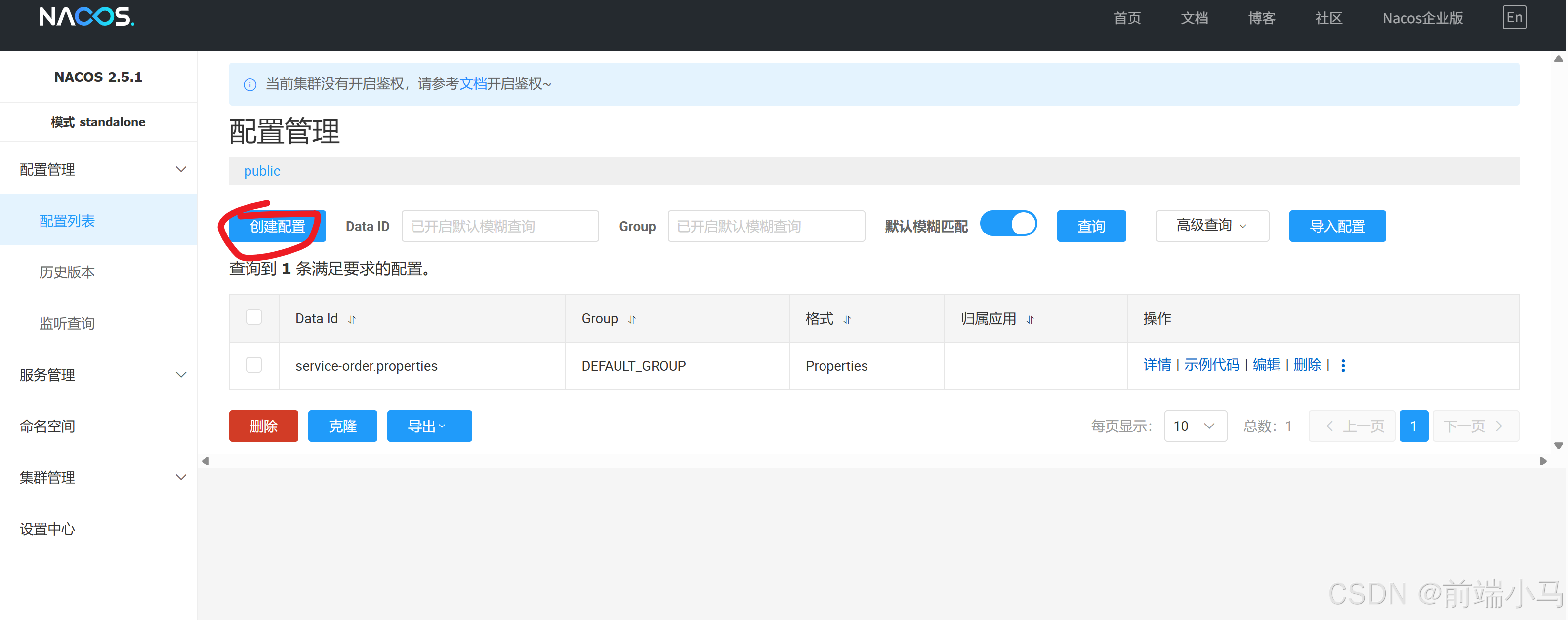Collapse the 配置管理 sidebar section
This screenshot has width=1568, height=620.
(98, 169)
